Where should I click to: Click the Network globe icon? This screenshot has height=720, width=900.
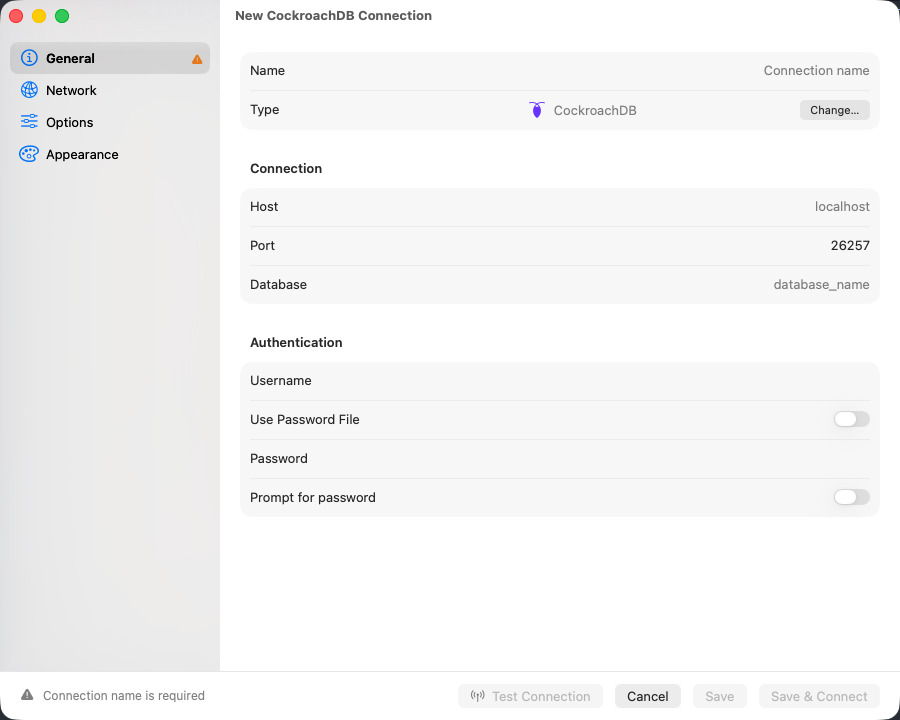point(29,90)
